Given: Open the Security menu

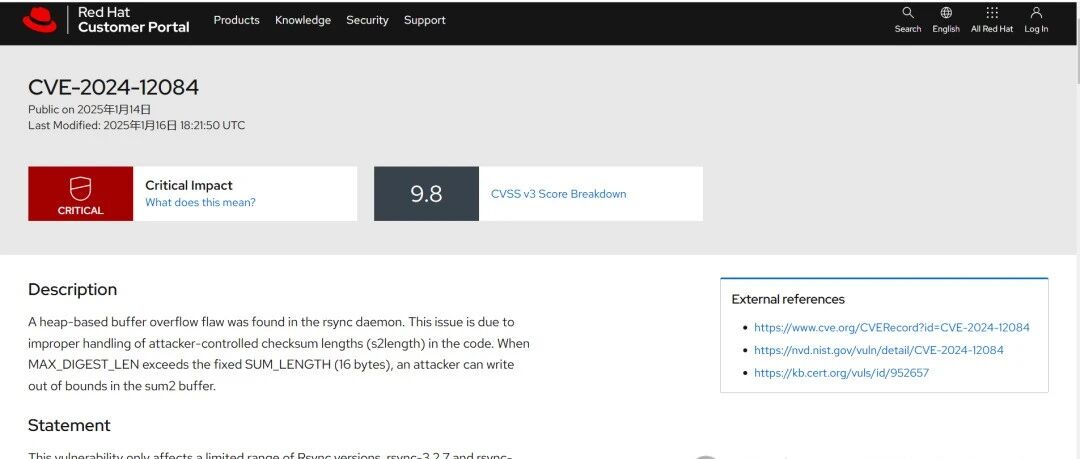Looking at the screenshot, I should (x=367, y=20).
